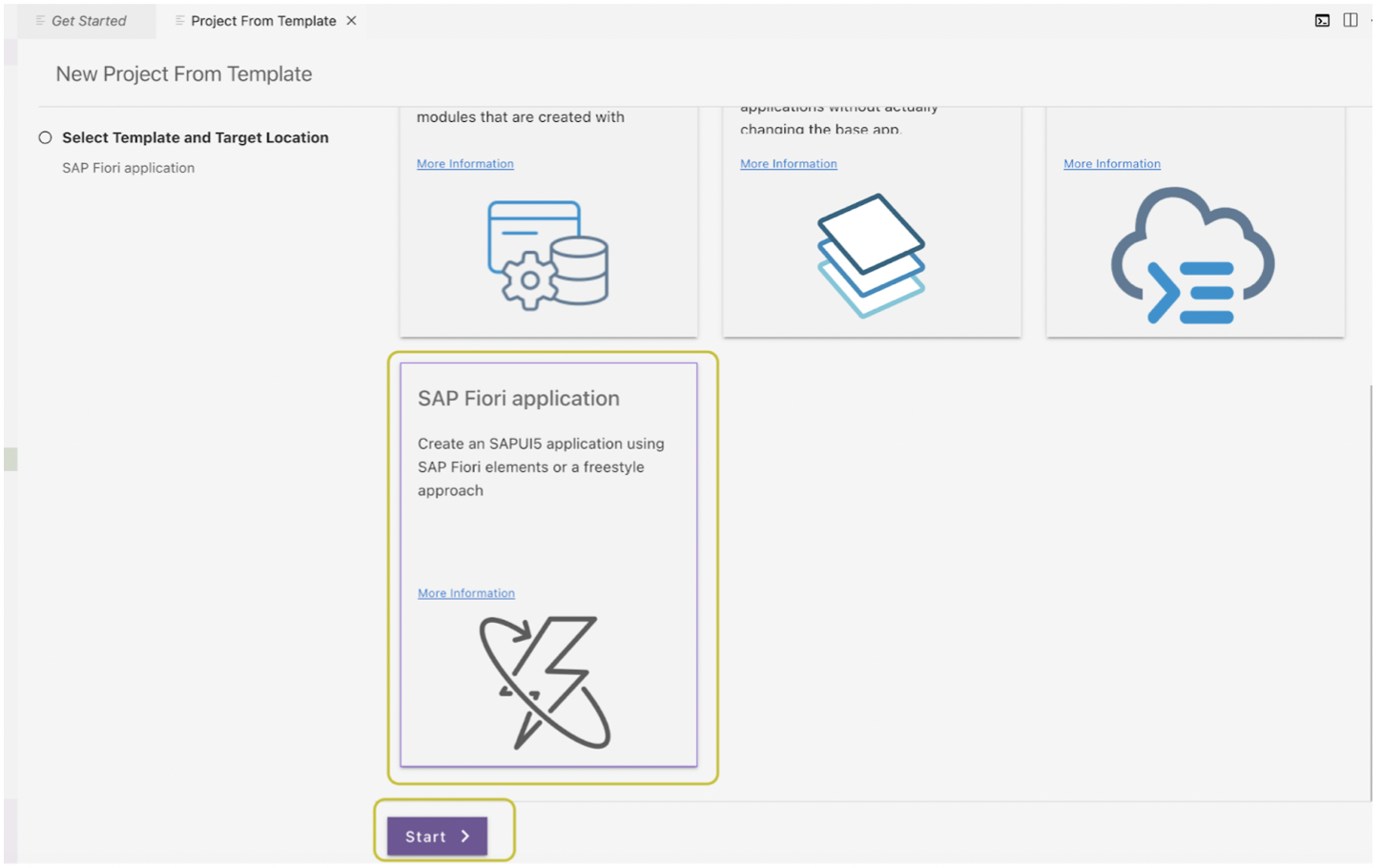Open the terminal panel icon at top right
This screenshot has height=868, width=1381.
coord(1322,20)
